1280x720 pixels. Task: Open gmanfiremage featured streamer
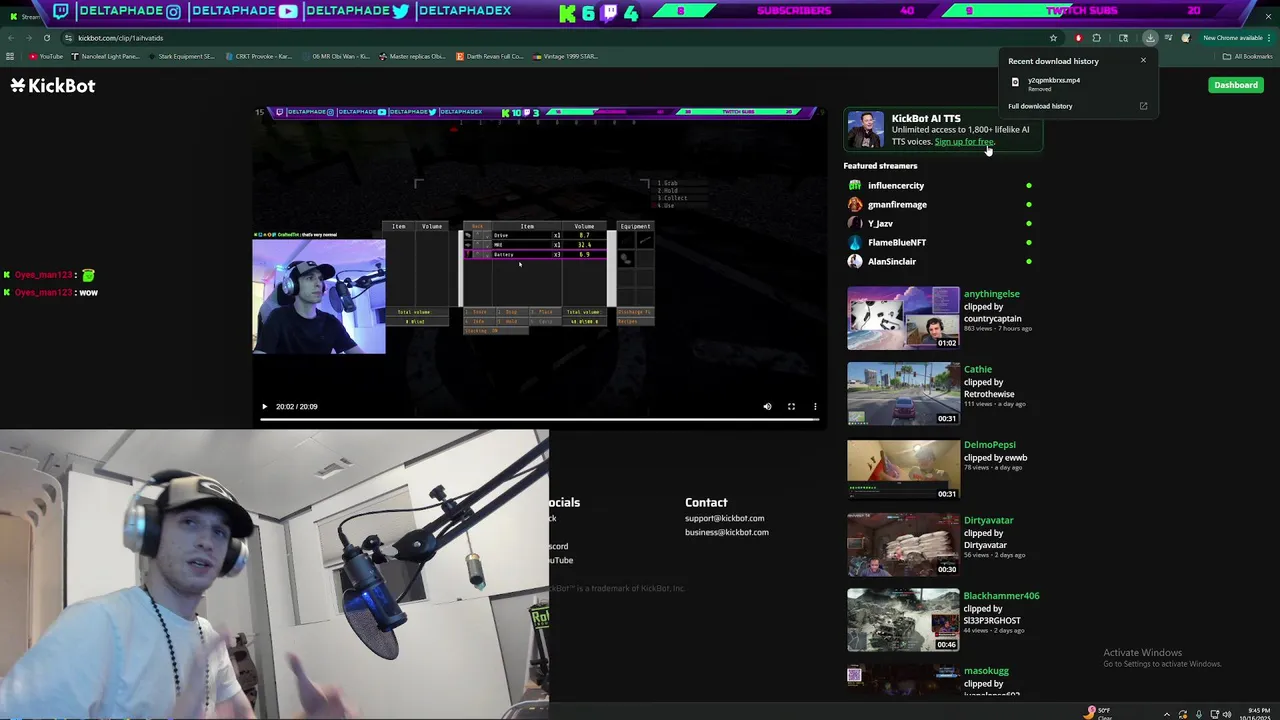tap(897, 204)
